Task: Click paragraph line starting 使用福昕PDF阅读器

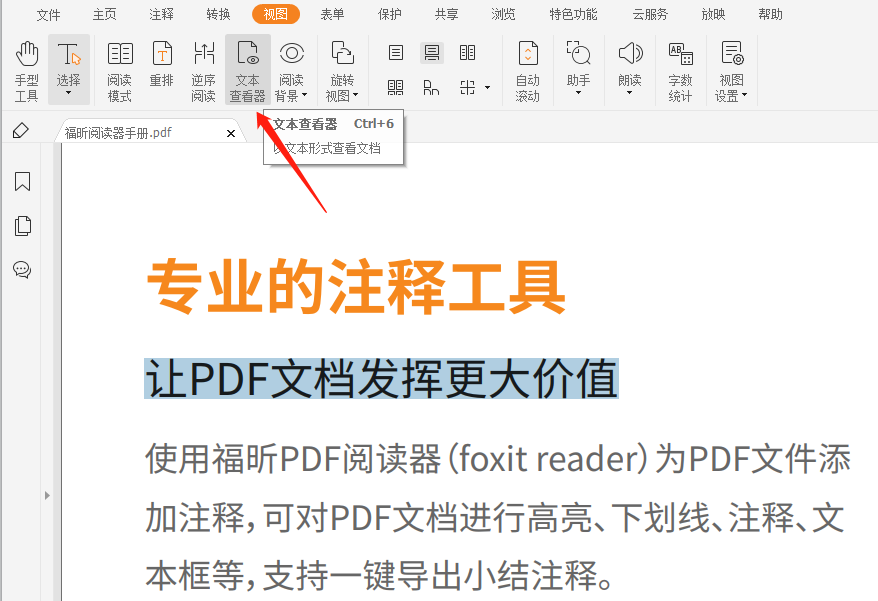Action: click(498, 459)
